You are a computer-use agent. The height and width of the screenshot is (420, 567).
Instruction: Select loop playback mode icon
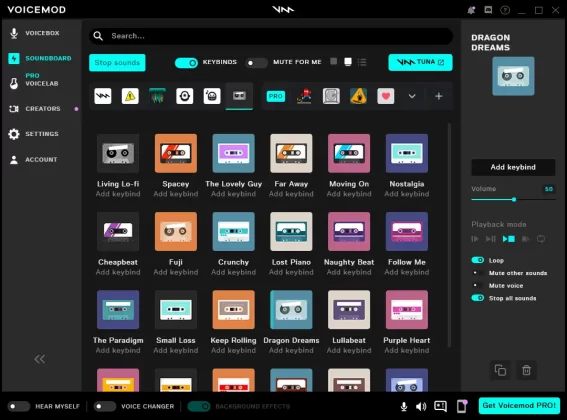pos(541,239)
